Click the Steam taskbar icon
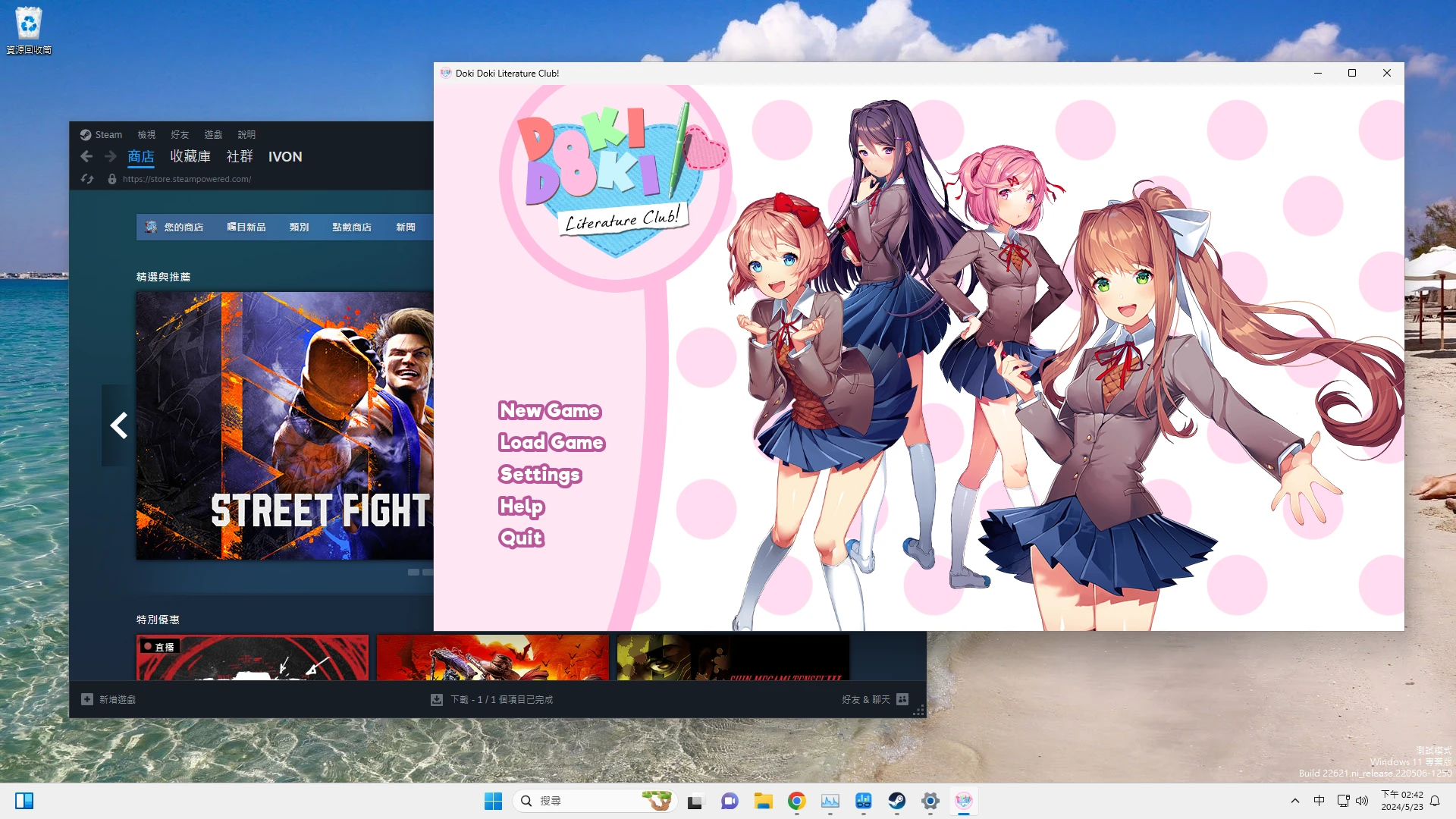This screenshot has height=819, width=1456. pos(896,801)
